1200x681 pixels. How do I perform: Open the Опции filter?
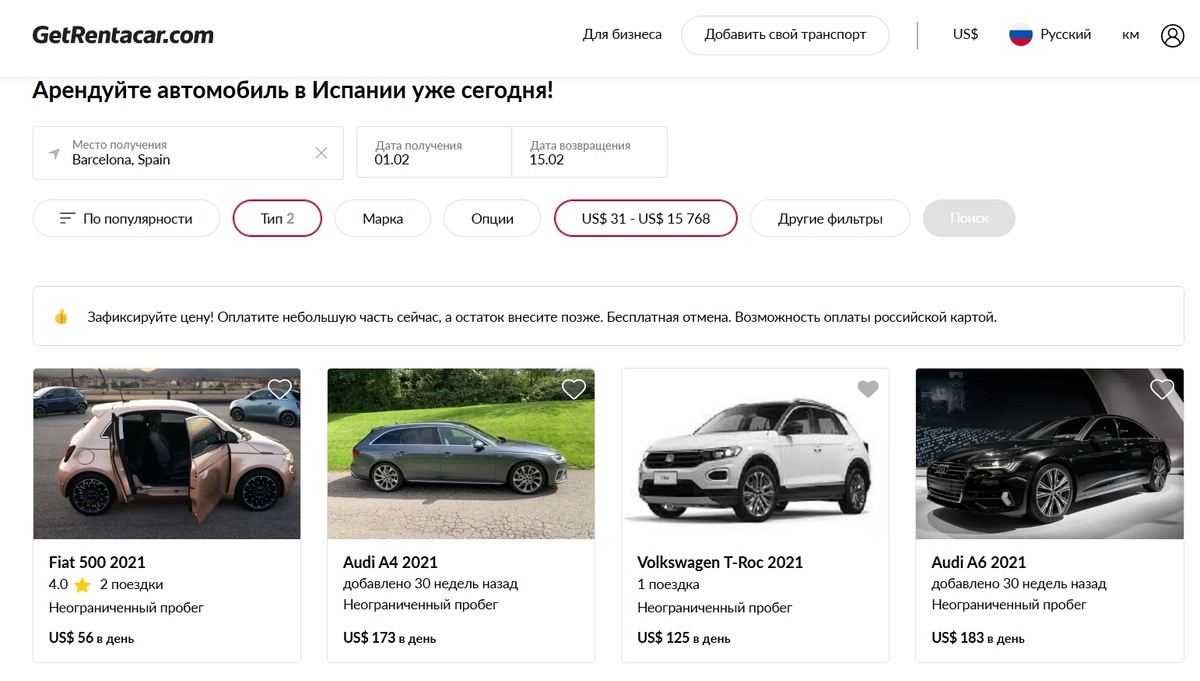coord(492,218)
